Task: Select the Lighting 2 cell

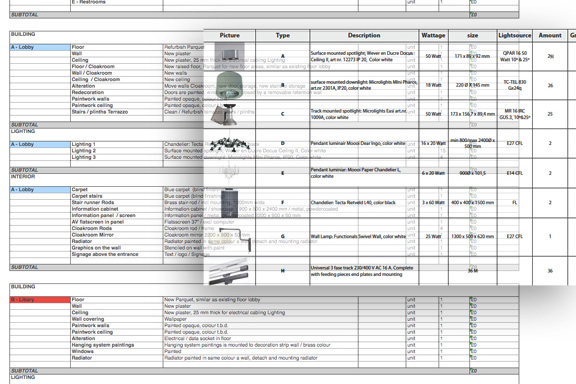Action: [x=117, y=151]
